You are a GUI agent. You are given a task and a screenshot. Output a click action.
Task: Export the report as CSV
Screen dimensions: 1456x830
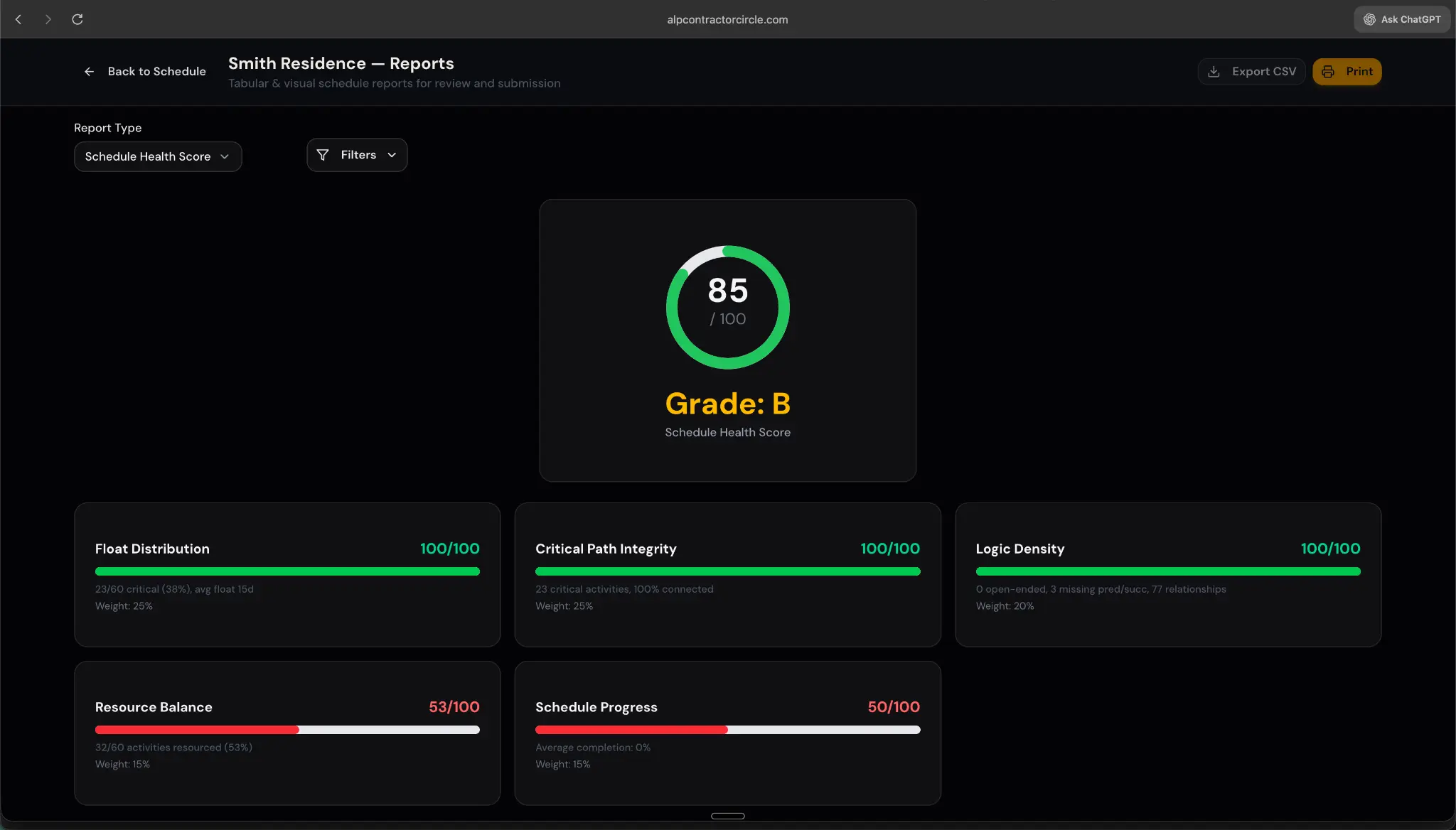(1252, 71)
